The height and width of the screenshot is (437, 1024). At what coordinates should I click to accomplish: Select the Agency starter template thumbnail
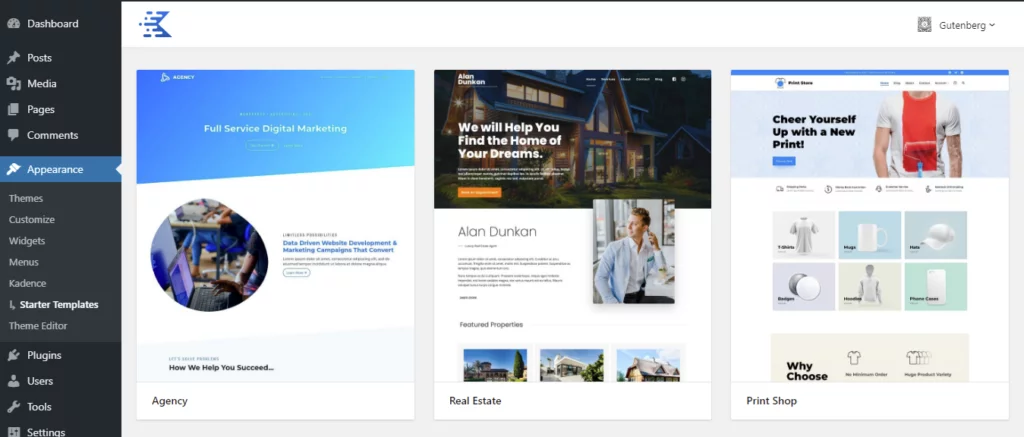tap(275, 225)
